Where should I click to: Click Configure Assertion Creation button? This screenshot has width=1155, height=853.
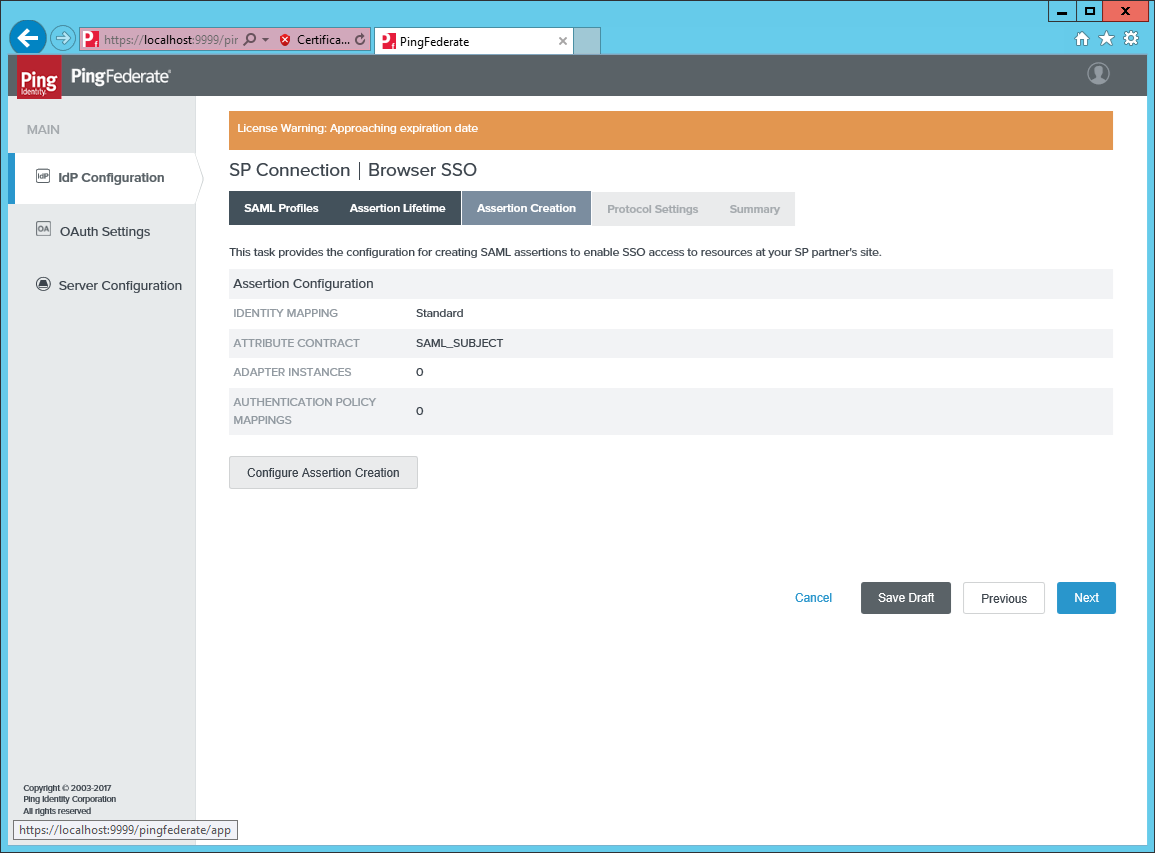(323, 472)
